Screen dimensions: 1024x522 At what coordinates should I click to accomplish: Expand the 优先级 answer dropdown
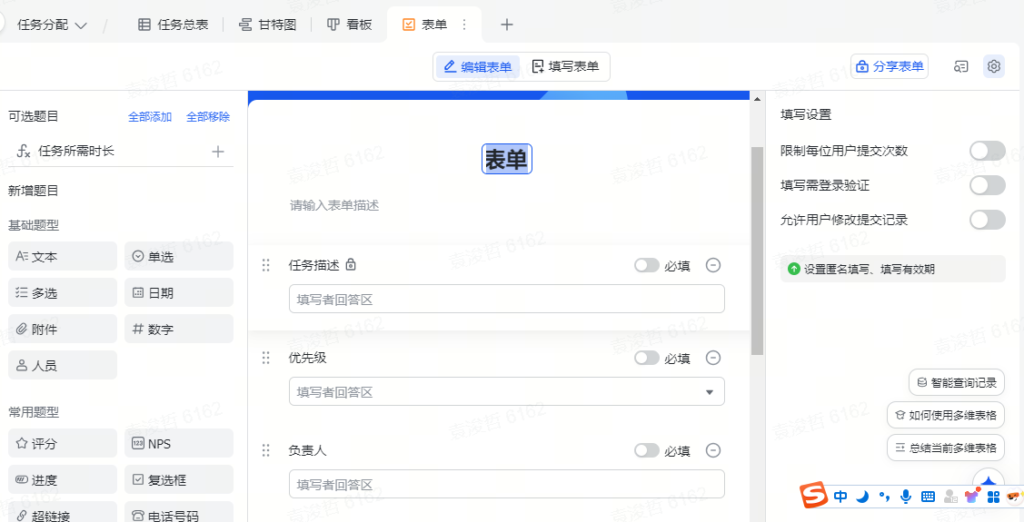pos(710,392)
